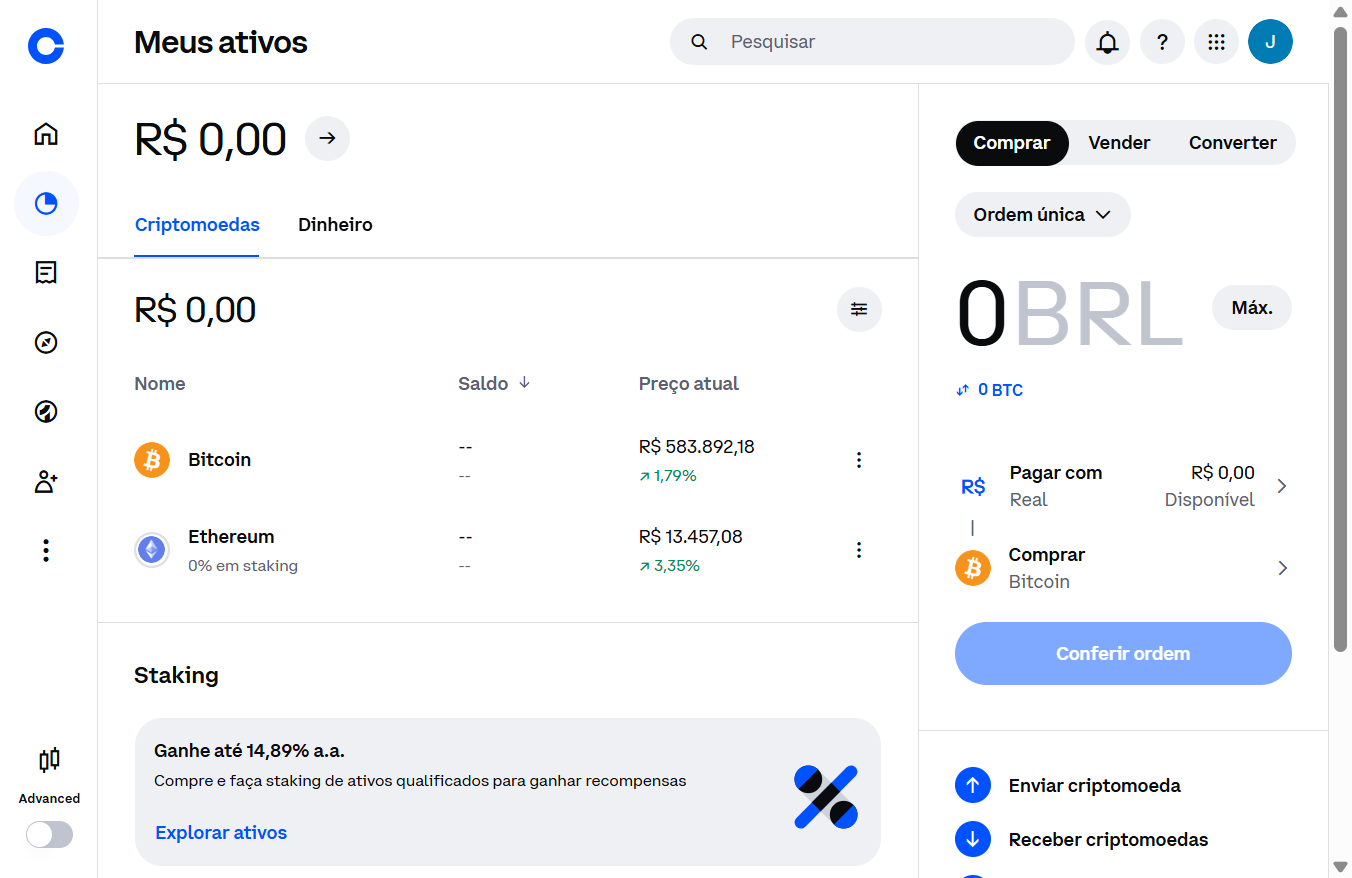Select the Comprar tab
The width and height of the screenshot is (1352, 878).
[1012, 143]
